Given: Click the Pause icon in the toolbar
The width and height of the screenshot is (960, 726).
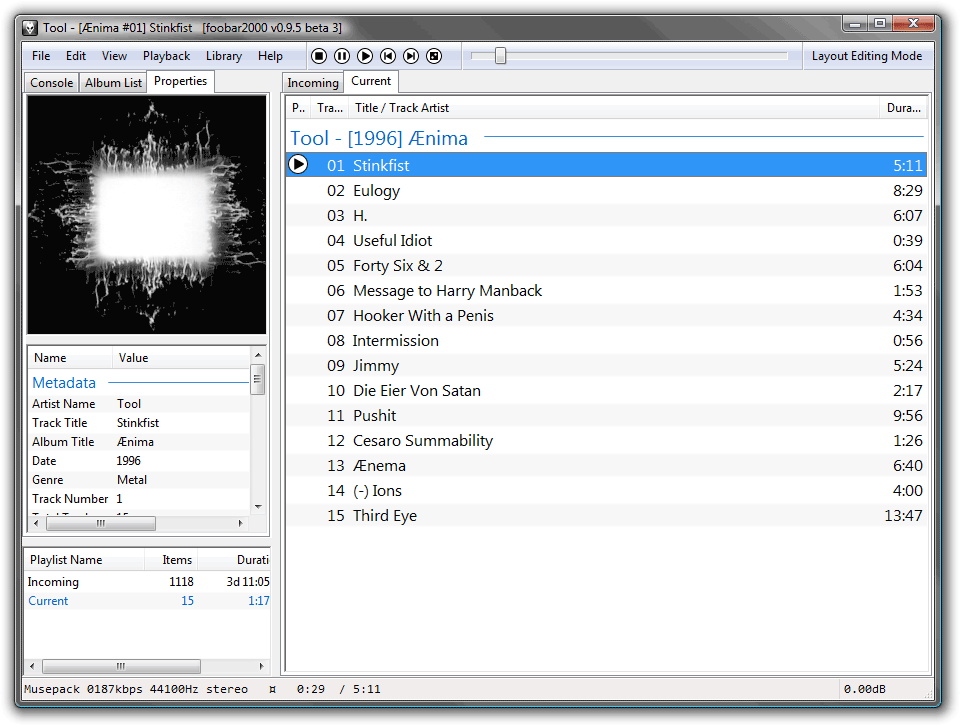Looking at the screenshot, I should click(x=342, y=56).
